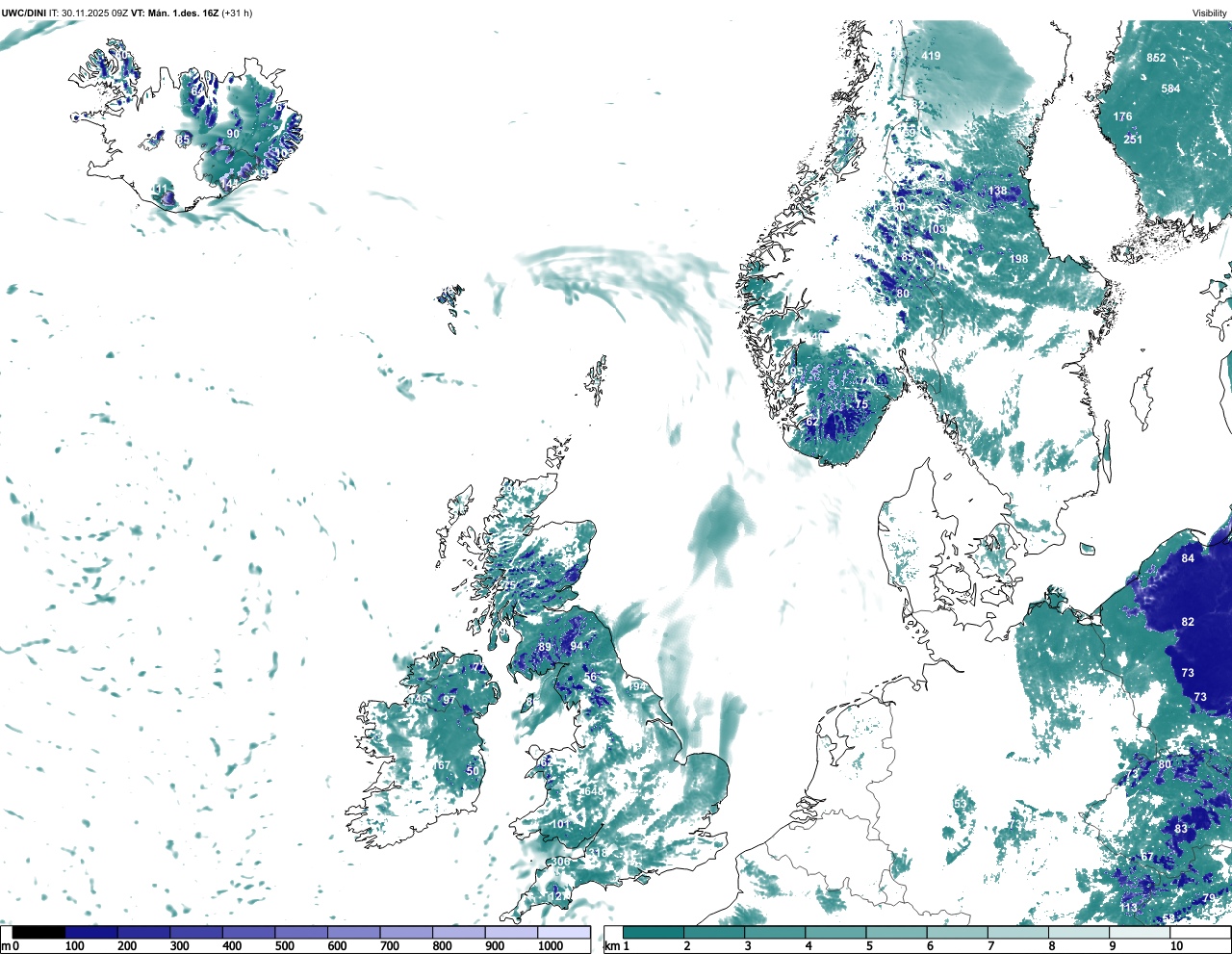The width and height of the screenshot is (1232, 954).
Task: Click the 103 visibility value over Scandinavia
Action: point(937,229)
